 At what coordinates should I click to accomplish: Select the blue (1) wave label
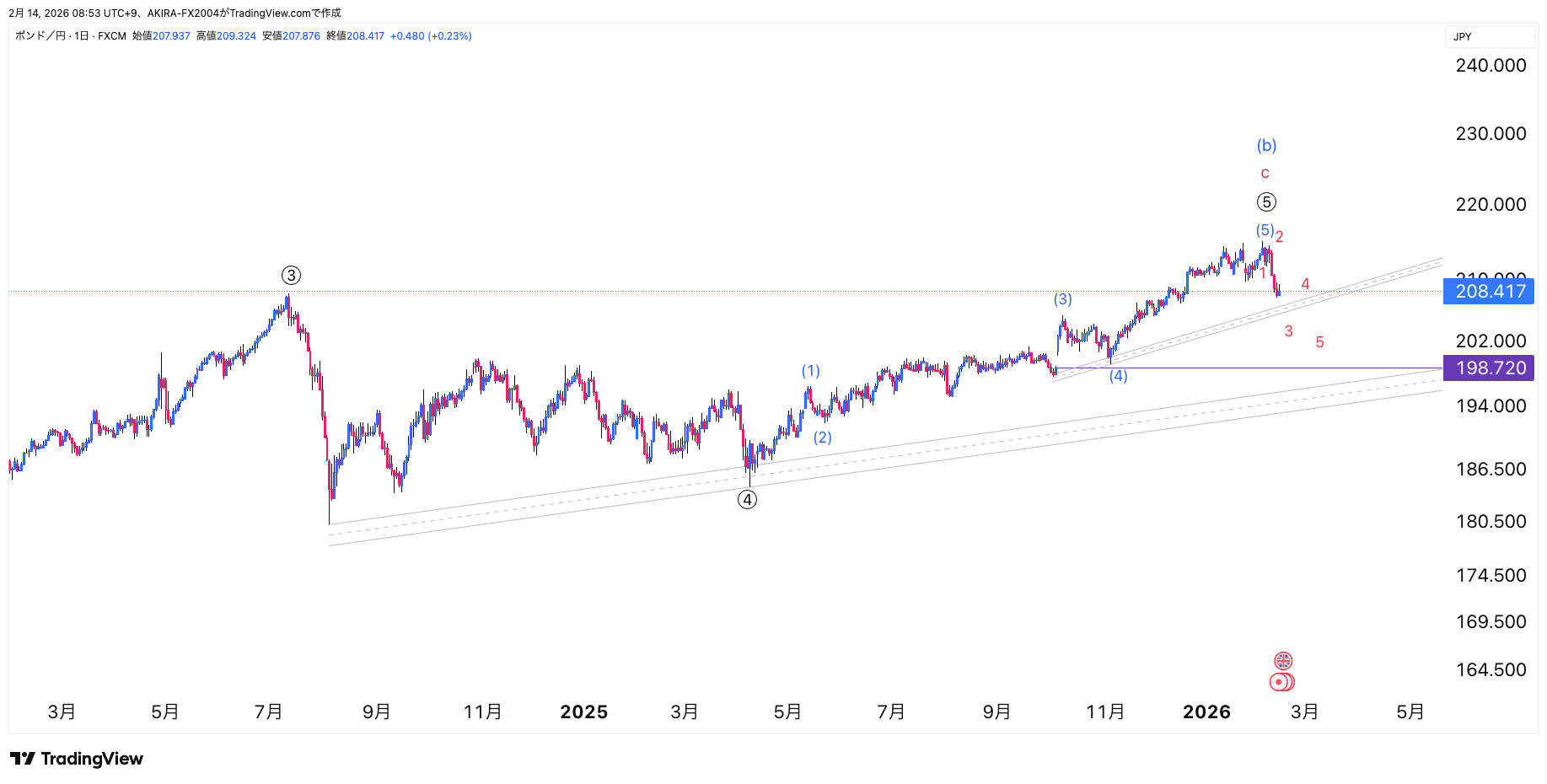click(x=810, y=371)
